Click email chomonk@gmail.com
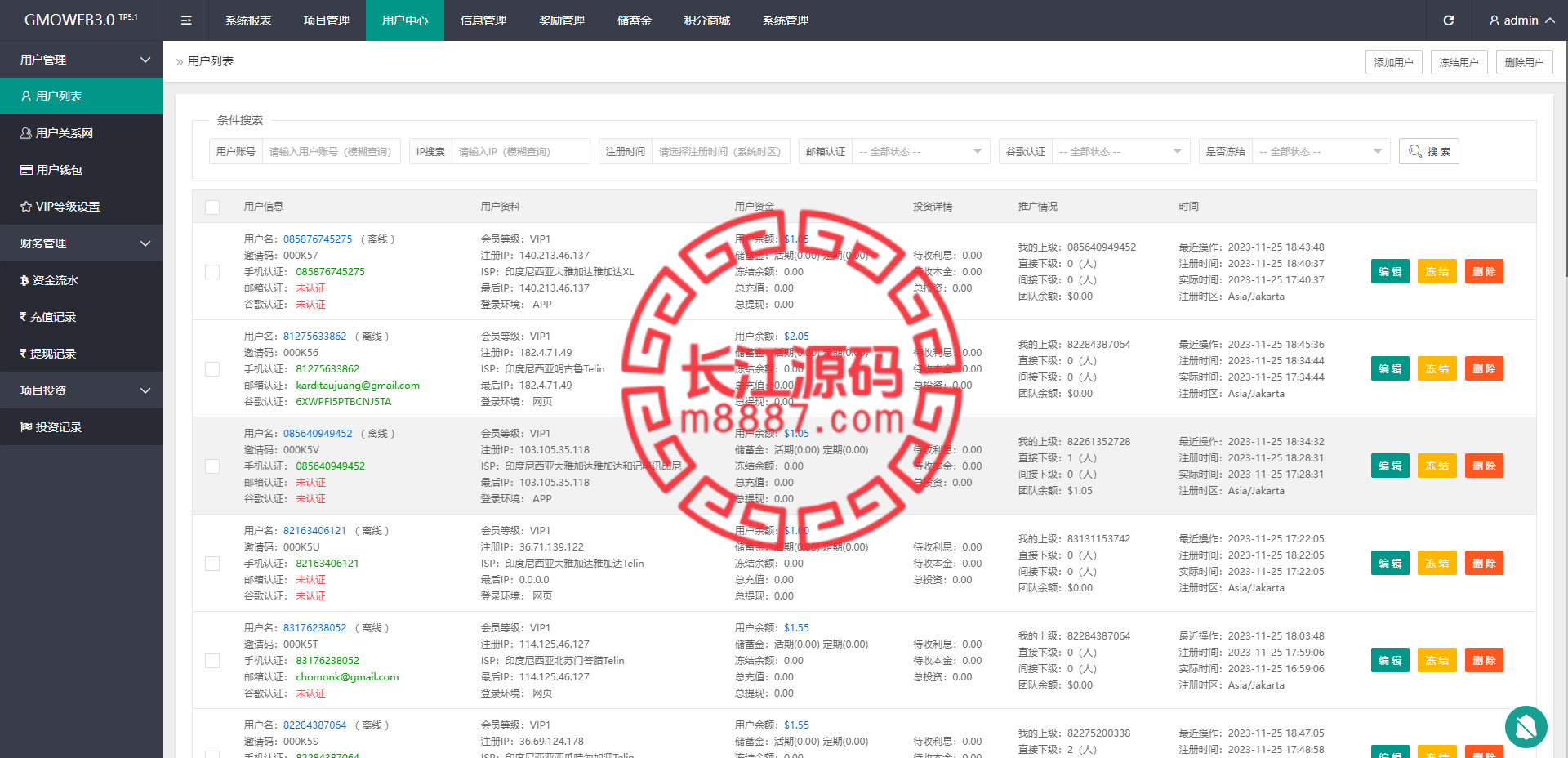This screenshot has width=1568, height=758. point(347,677)
